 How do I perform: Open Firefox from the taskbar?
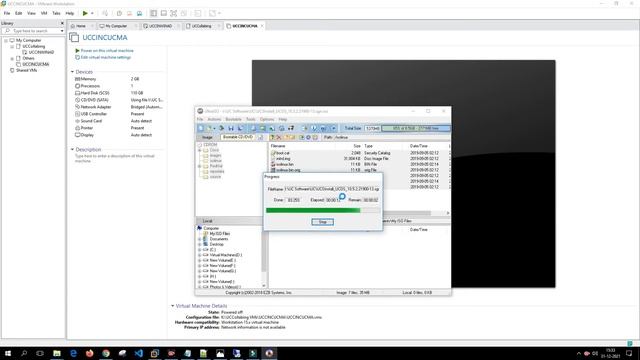tap(89, 353)
